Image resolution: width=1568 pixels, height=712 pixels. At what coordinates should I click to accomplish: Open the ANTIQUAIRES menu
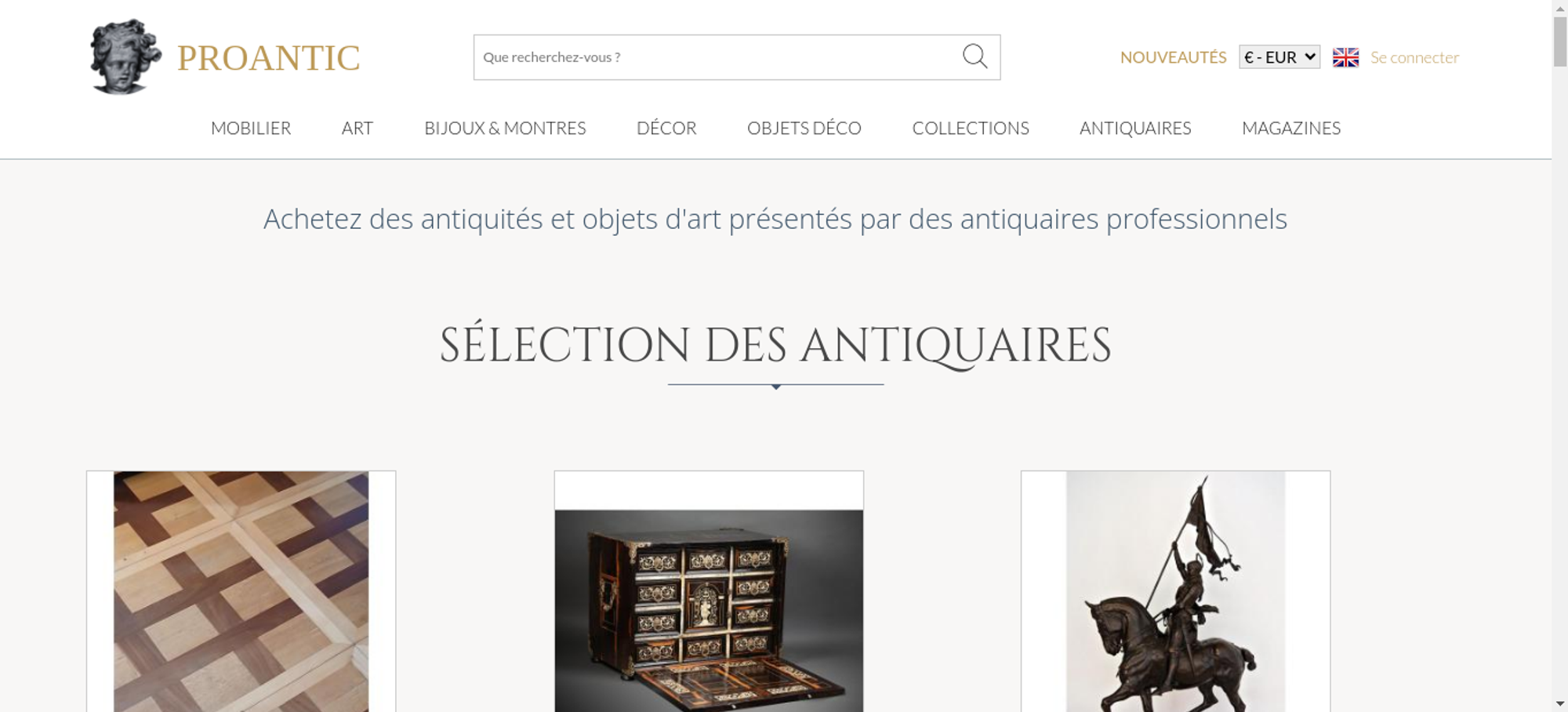pyautogui.click(x=1135, y=128)
